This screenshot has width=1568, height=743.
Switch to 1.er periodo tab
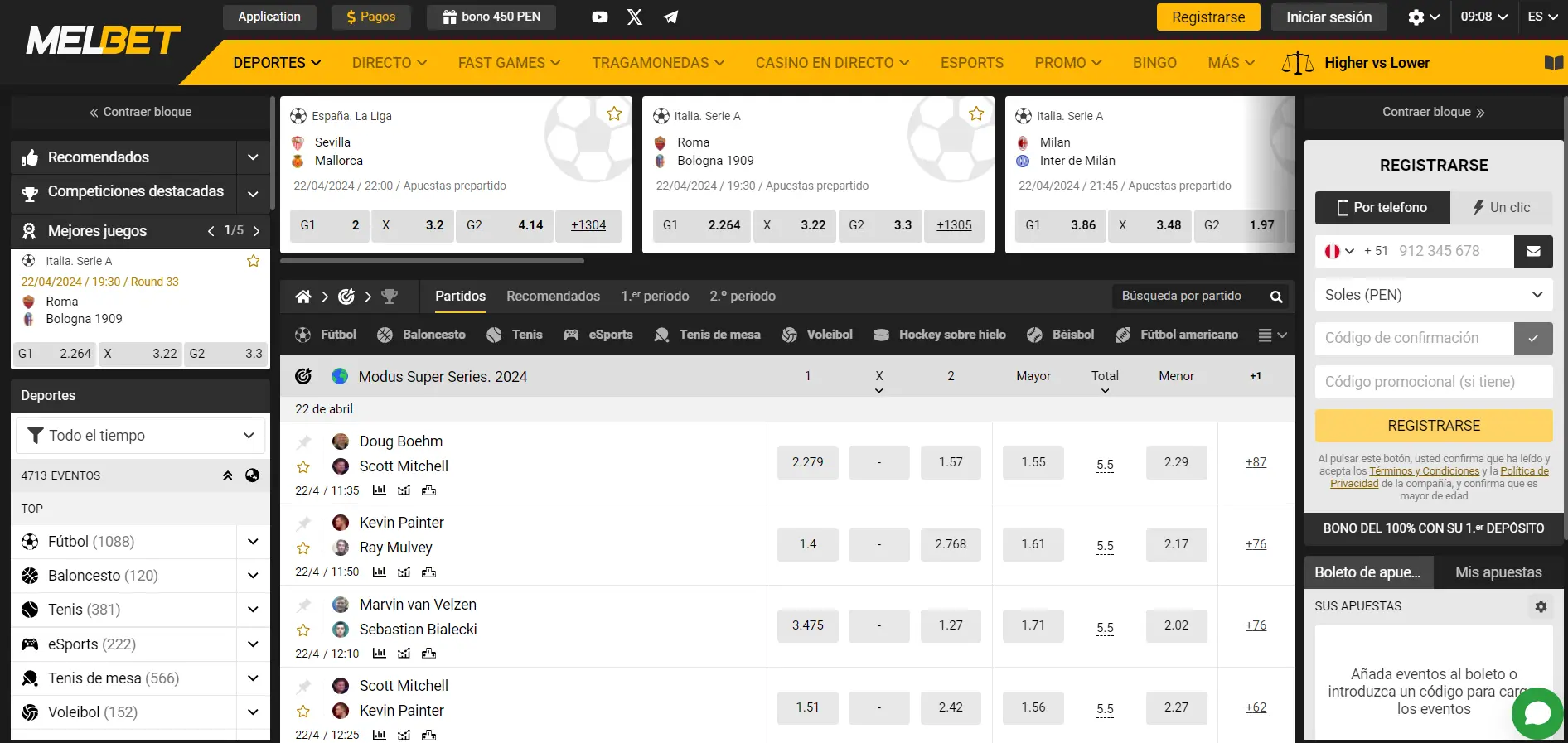(x=655, y=297)
